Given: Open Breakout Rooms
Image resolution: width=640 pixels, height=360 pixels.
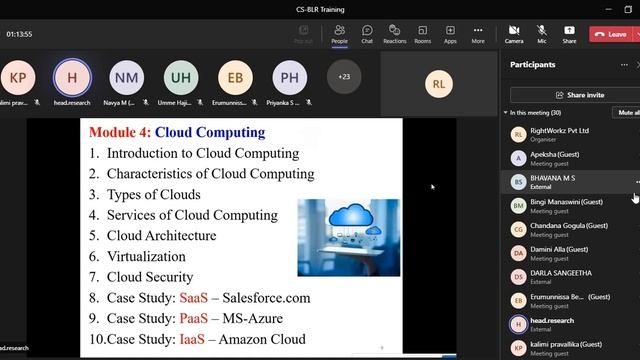Looking at the screenshot, I should [x=422, y=34].
